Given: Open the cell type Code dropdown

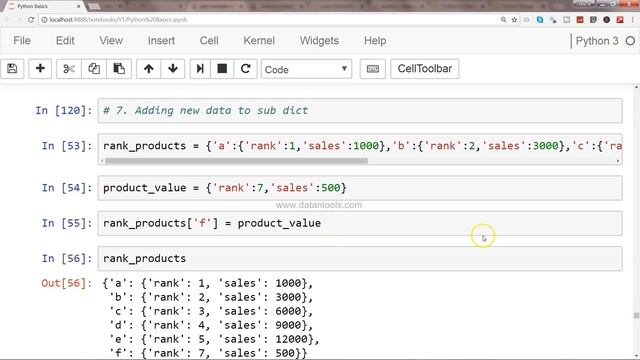Looking at the screenshot, I should click(306, 69).
